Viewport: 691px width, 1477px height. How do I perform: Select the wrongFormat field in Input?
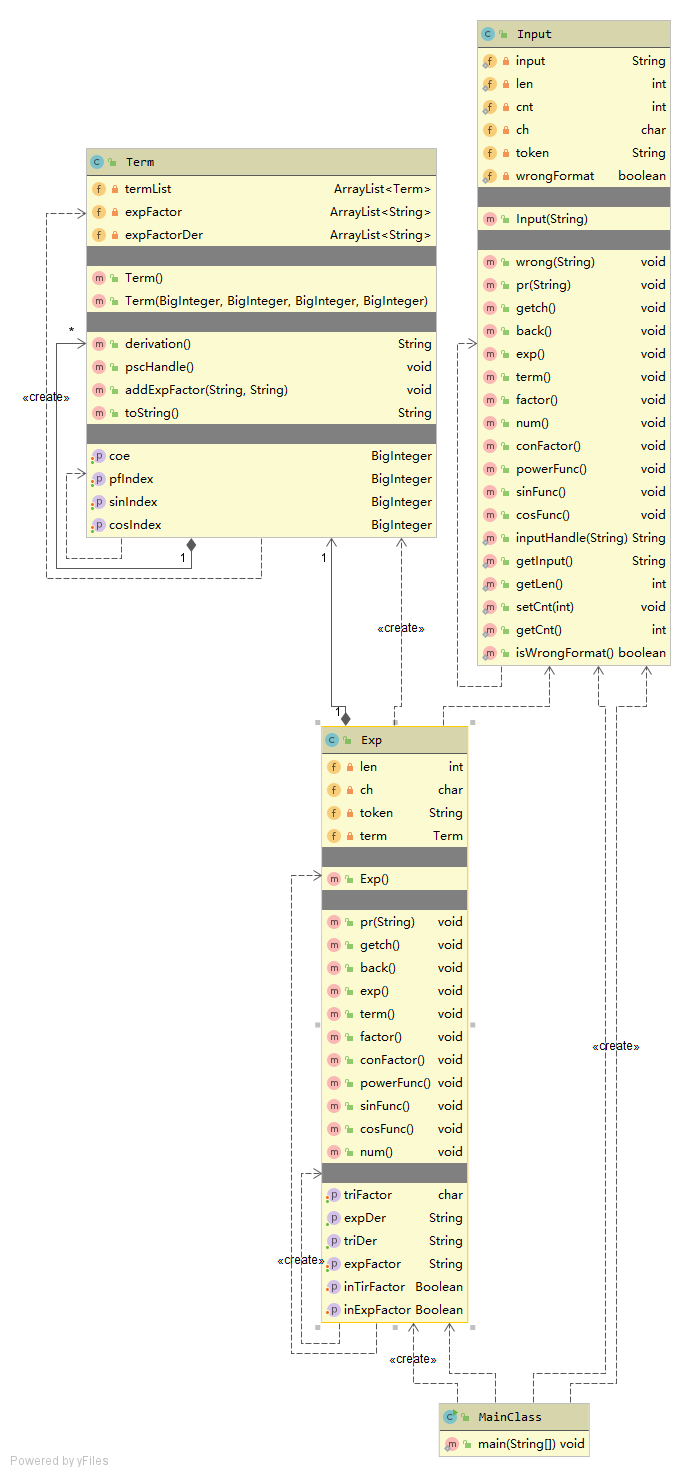574,176
